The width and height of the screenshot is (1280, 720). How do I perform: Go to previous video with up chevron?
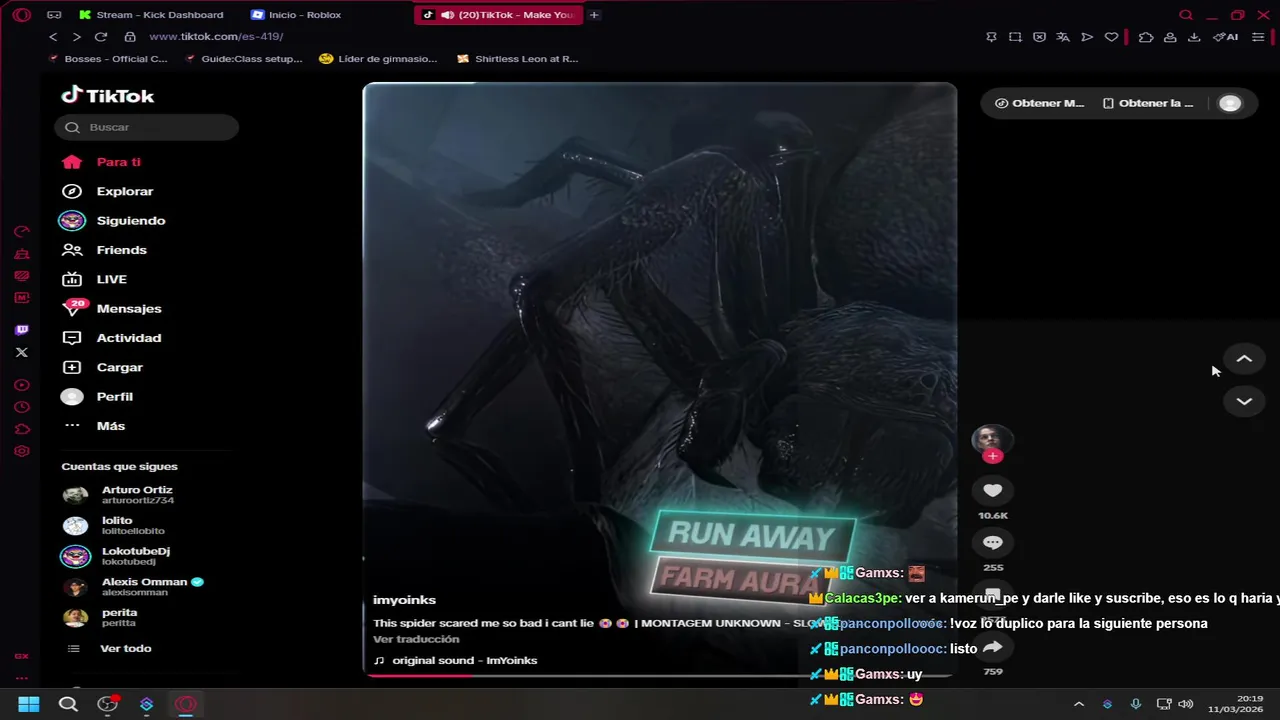tap(1244, 359)
